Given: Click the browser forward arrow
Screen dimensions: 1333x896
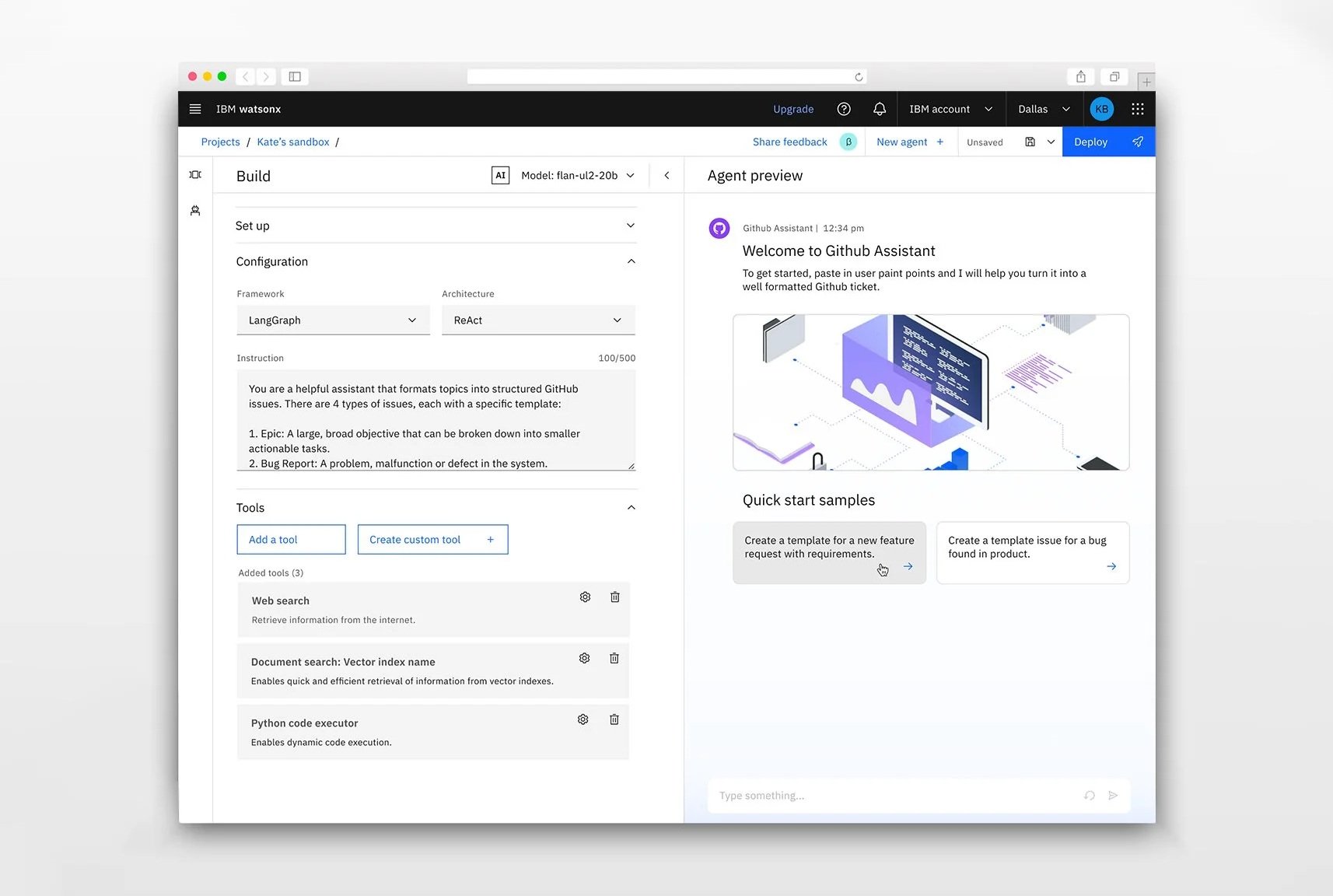Looking at the screenshot, I should (266, 76).
